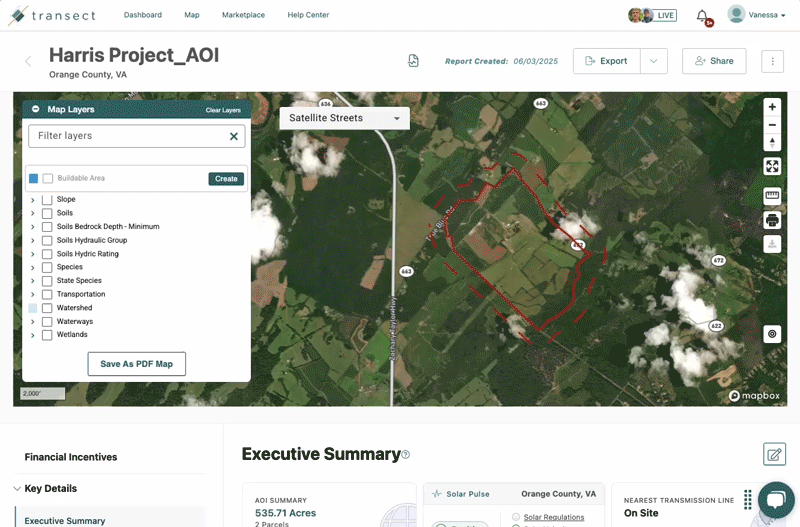Viewport: 800px width, 527px height.
Task: Check the Soils Hydraulic Group layer
Action: (x=47, y=240)
